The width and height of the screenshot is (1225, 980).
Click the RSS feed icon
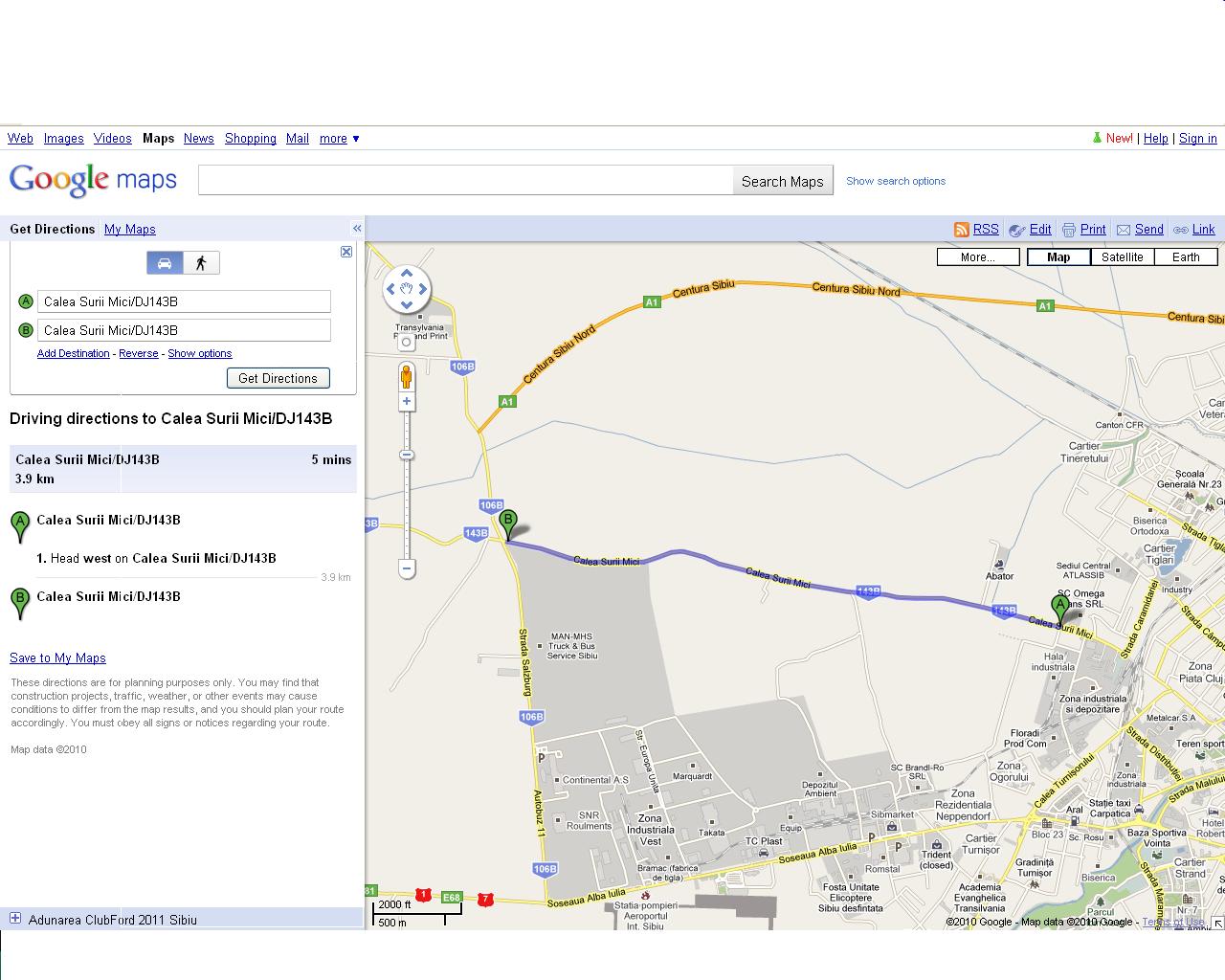[961, 230]
